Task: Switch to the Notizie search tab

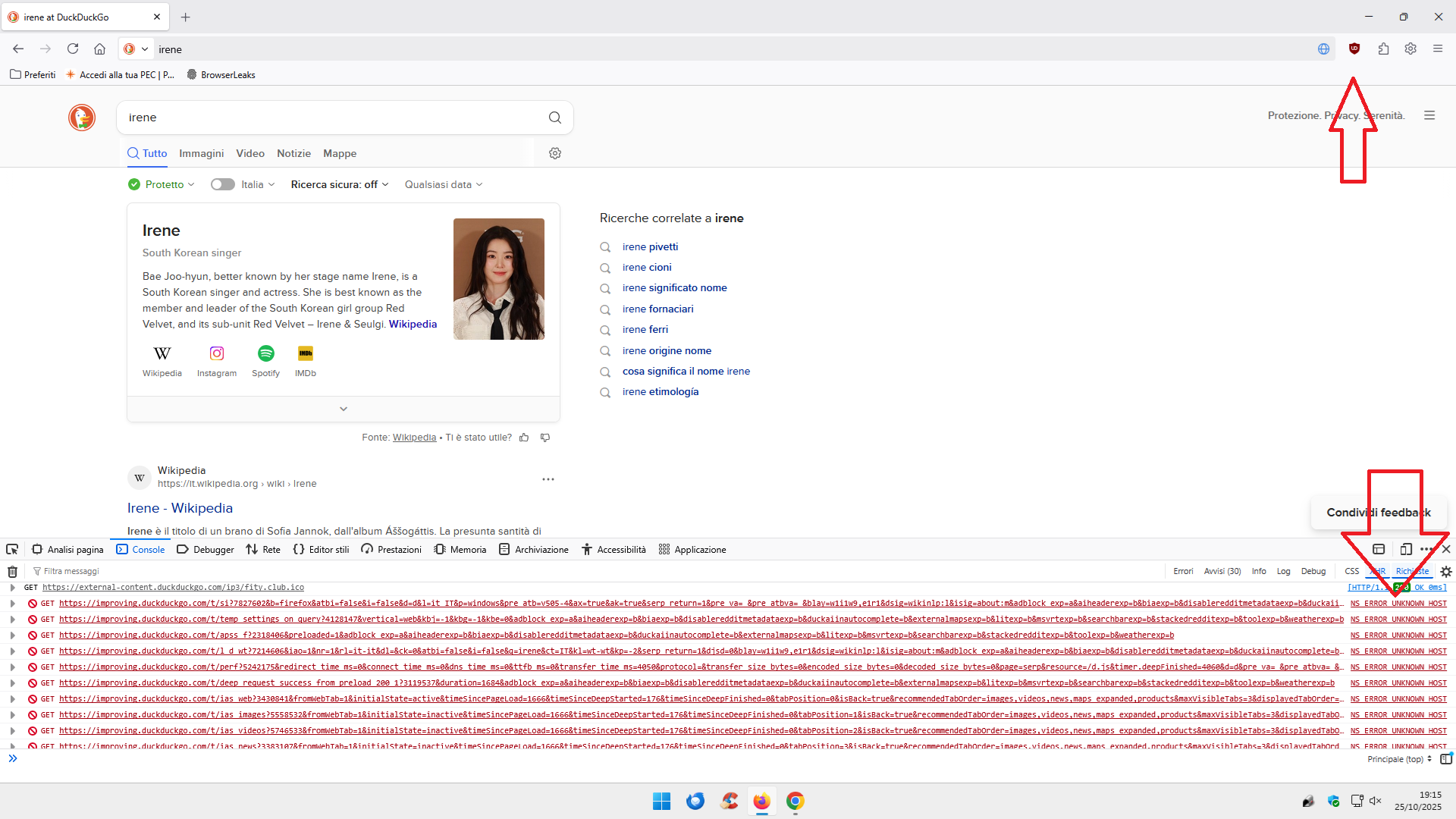Action: point(293,153)
